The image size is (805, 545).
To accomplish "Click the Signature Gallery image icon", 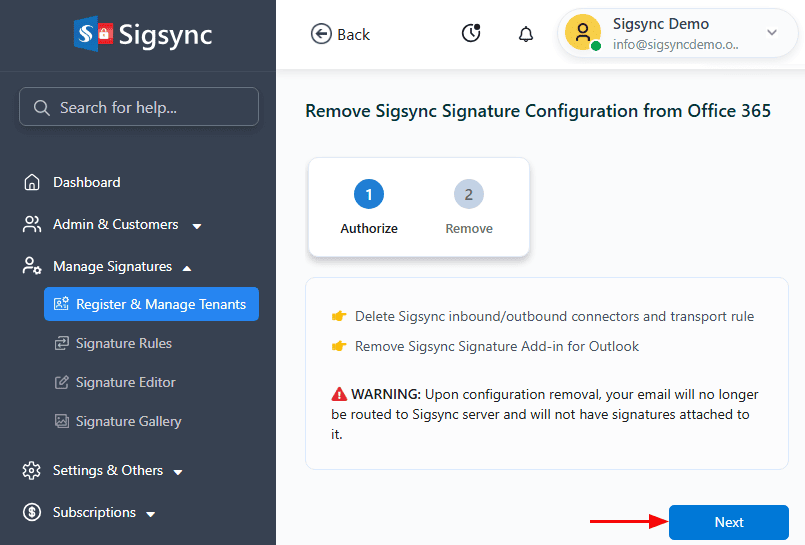I will click(x=60, y=421).
